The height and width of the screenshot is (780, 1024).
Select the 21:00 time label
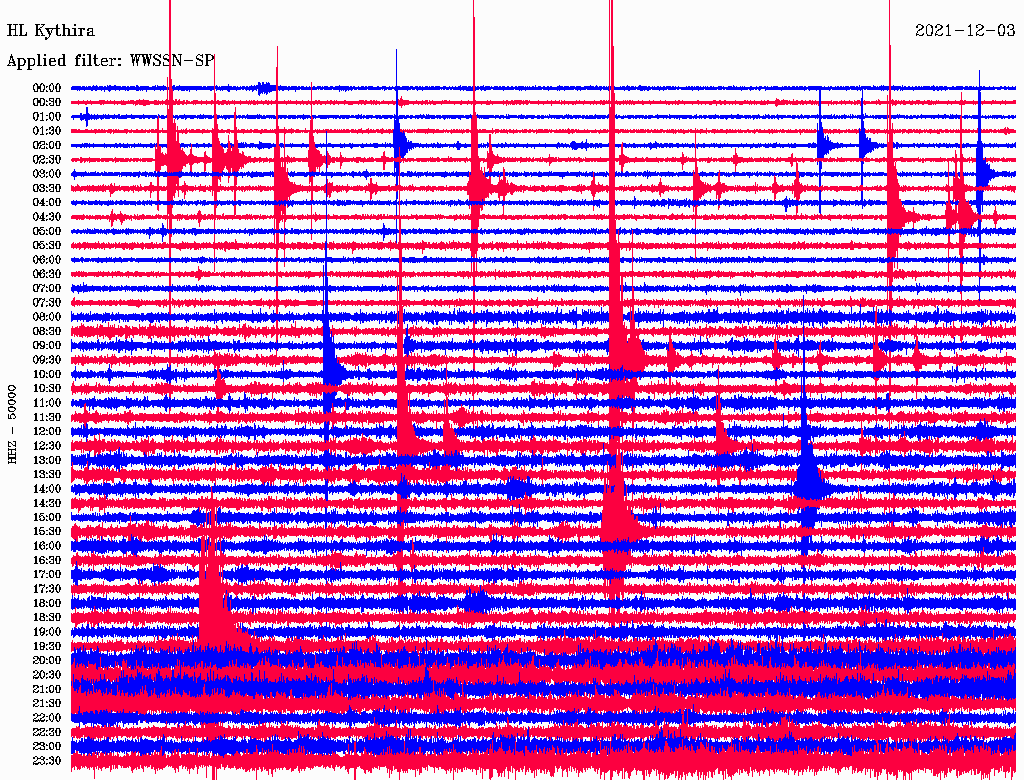pos(47,689)
